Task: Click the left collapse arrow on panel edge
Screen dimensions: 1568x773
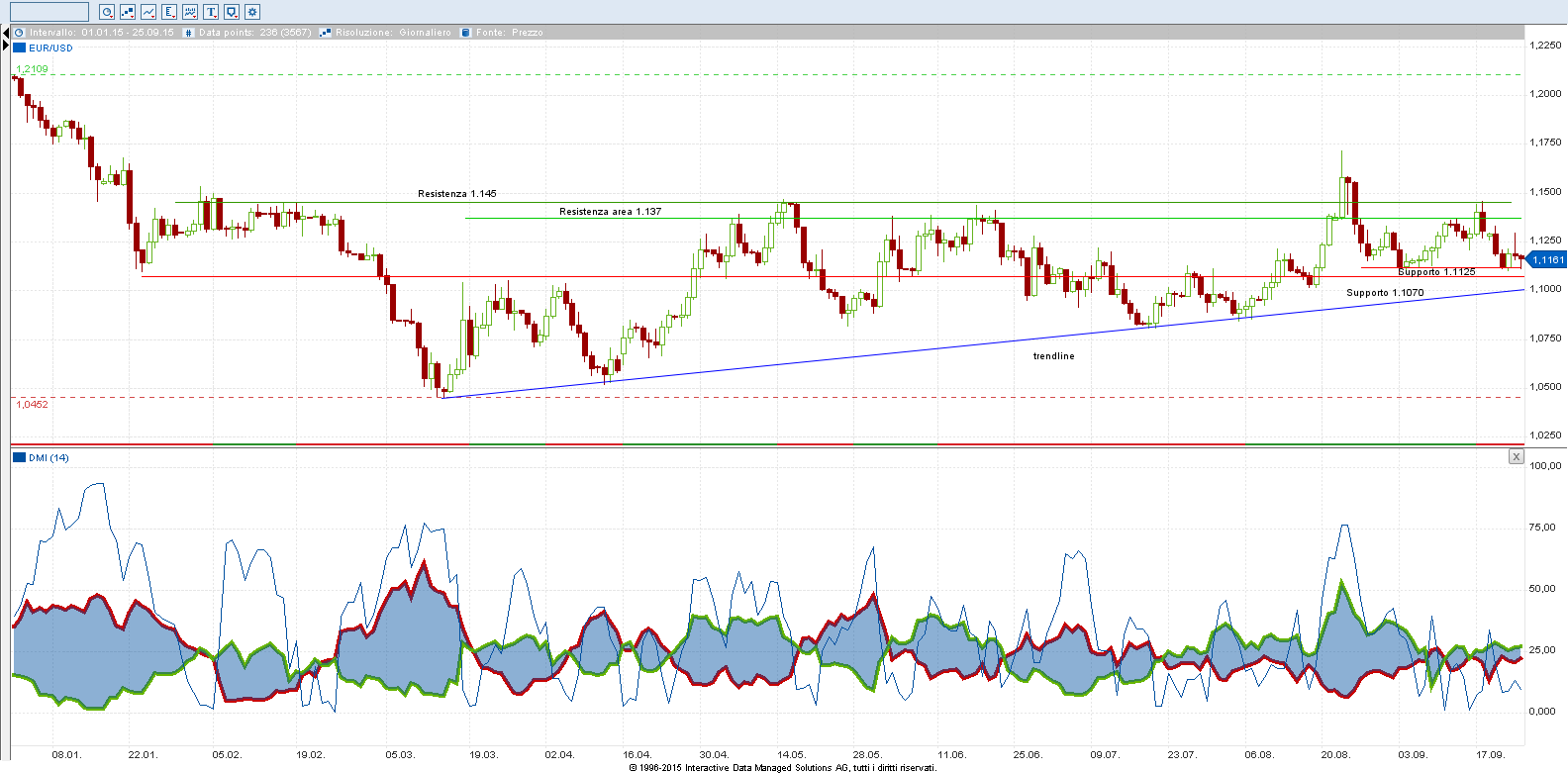Action: pos(5,33)
